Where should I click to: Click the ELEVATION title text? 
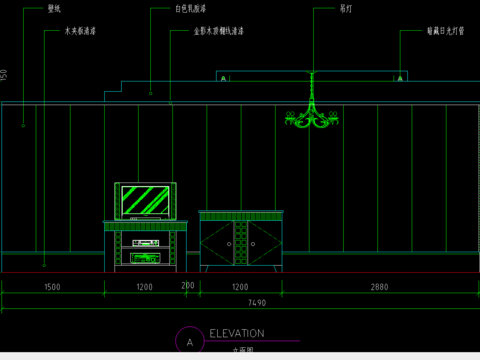click(x=237, y=333)
